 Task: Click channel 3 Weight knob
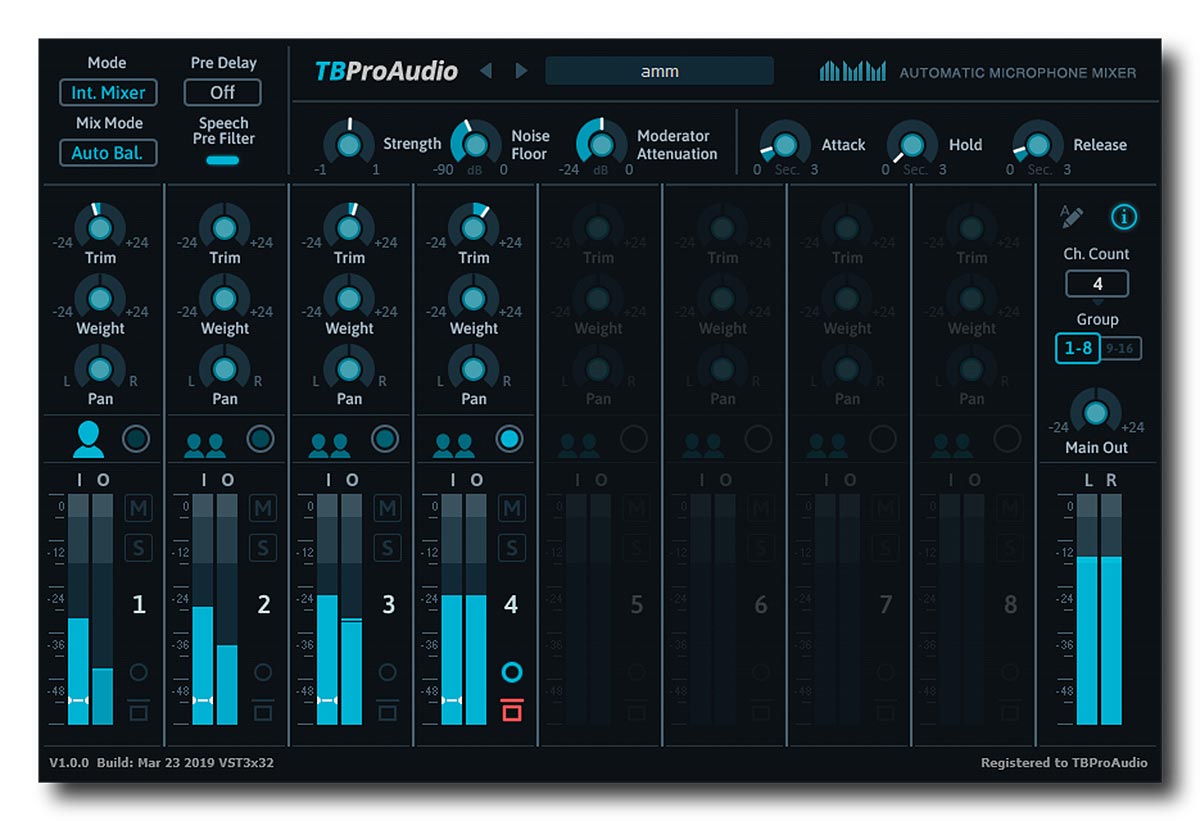(x=349, y=298)
